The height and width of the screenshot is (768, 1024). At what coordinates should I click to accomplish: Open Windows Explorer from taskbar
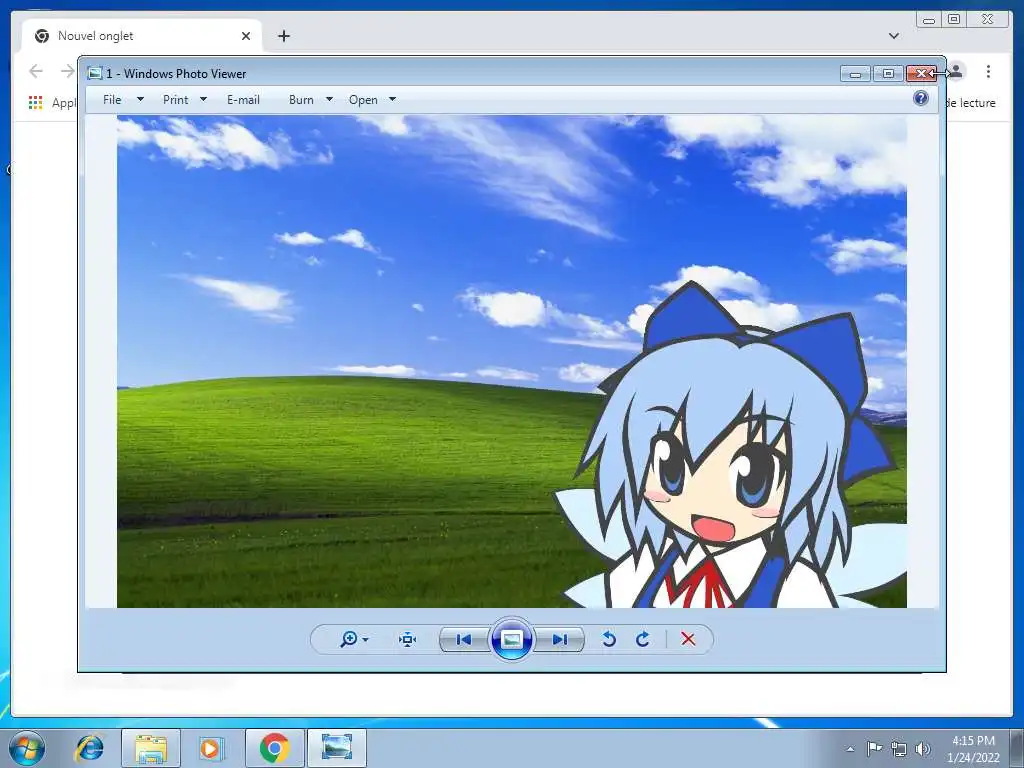click(151, 748)
